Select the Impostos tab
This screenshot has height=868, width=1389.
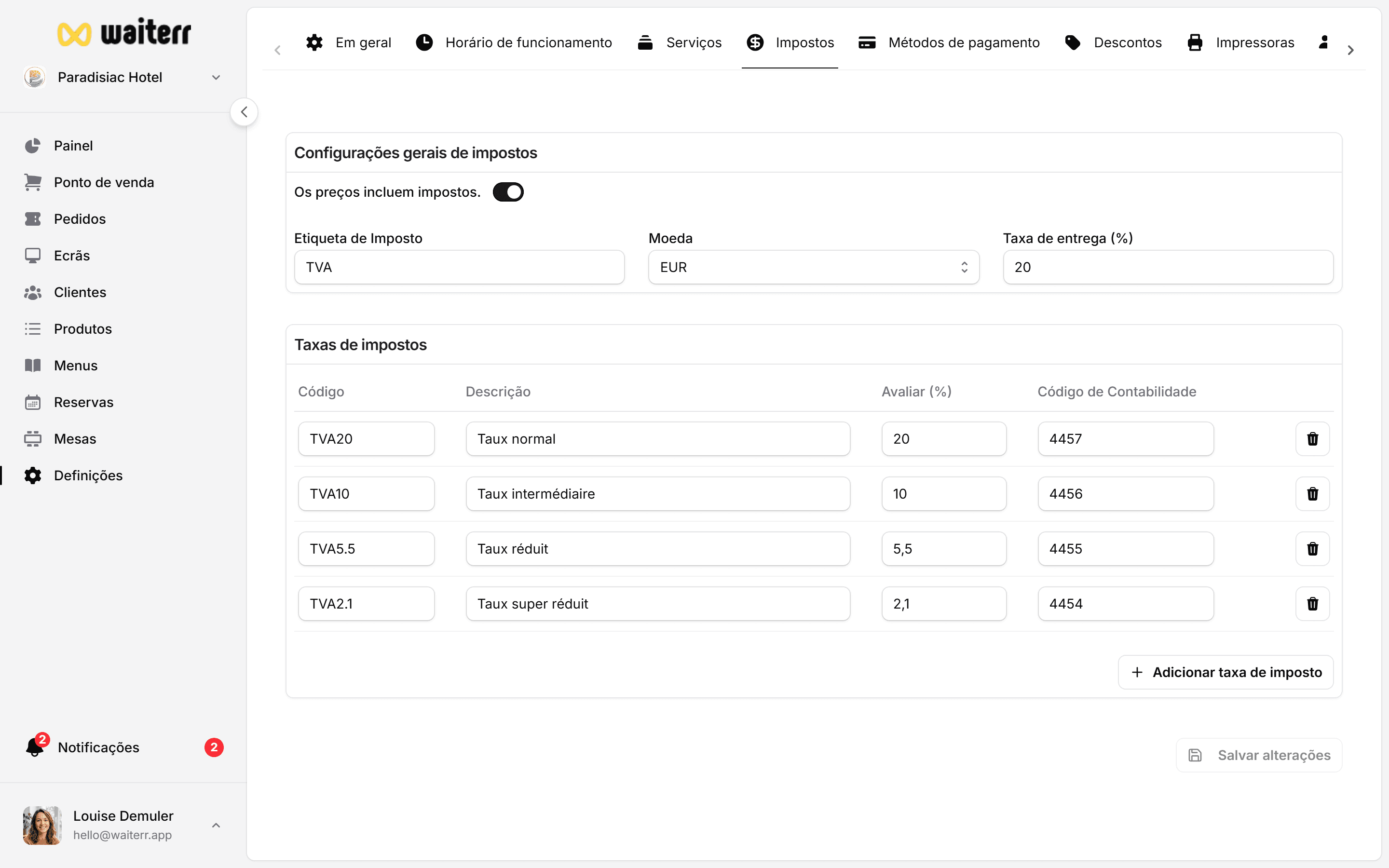tap(790, 42)
